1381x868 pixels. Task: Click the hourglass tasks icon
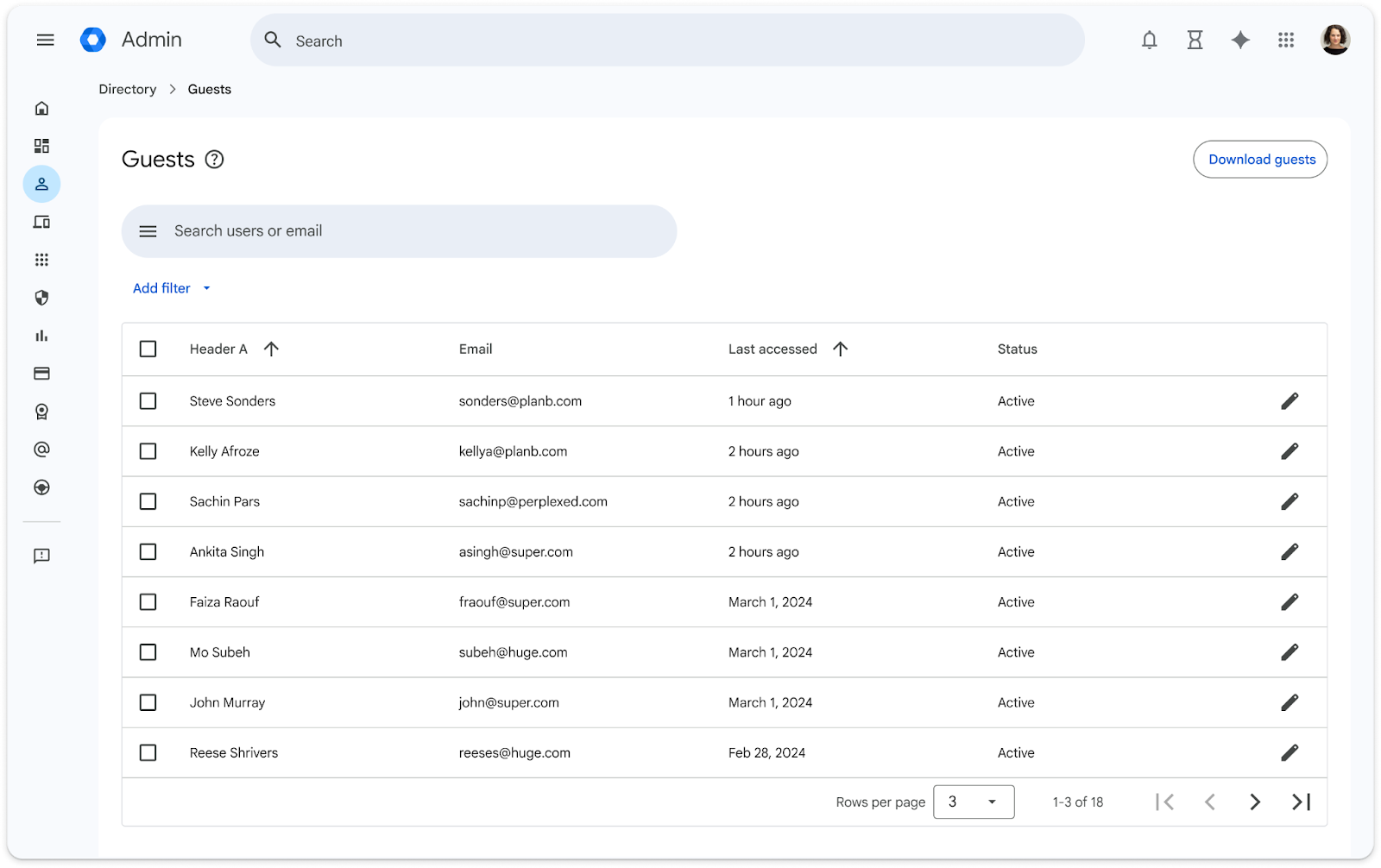click(1195, 40)
